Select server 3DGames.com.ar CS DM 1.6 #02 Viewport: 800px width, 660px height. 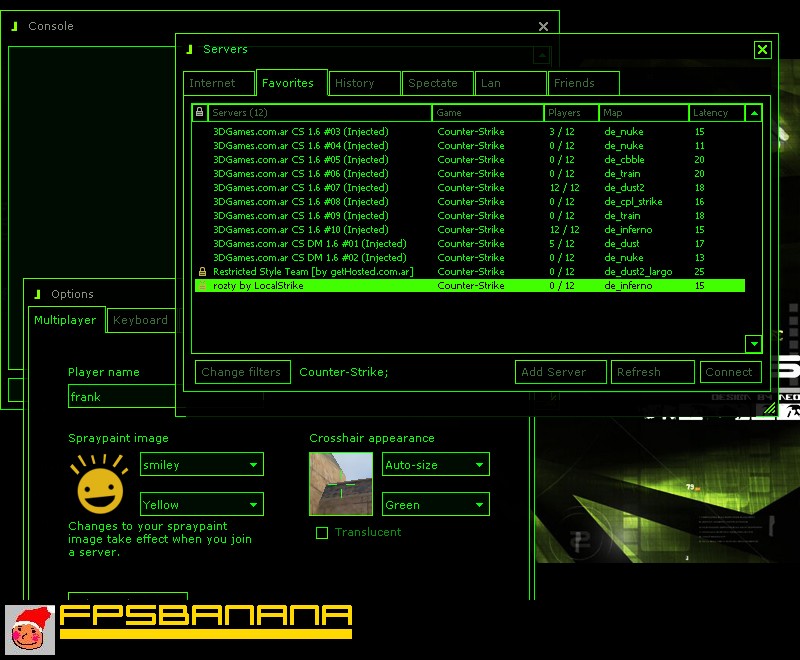pos(470,258)
